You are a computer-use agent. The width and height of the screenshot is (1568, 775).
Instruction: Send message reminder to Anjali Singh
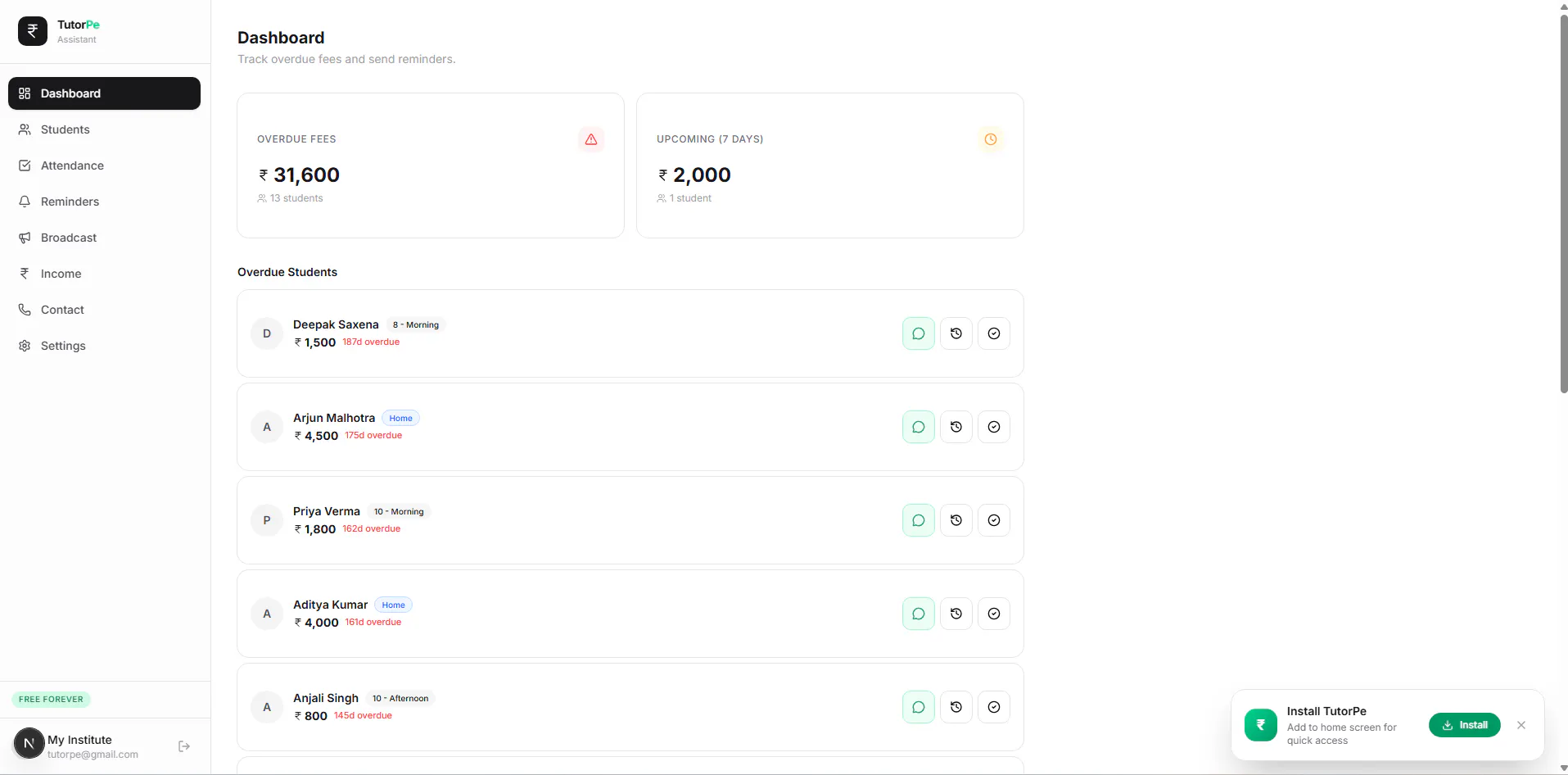pyautogui.click(x=918, y=707)
